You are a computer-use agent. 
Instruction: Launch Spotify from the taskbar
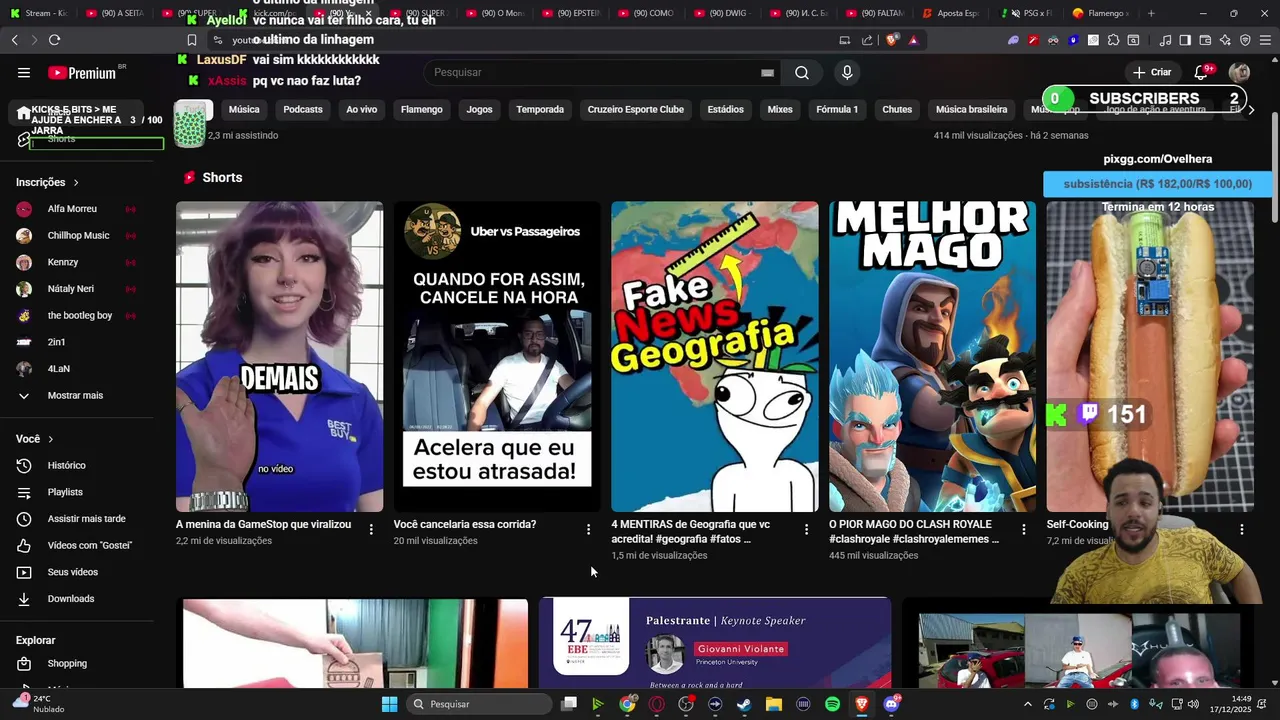coord(832,704)
